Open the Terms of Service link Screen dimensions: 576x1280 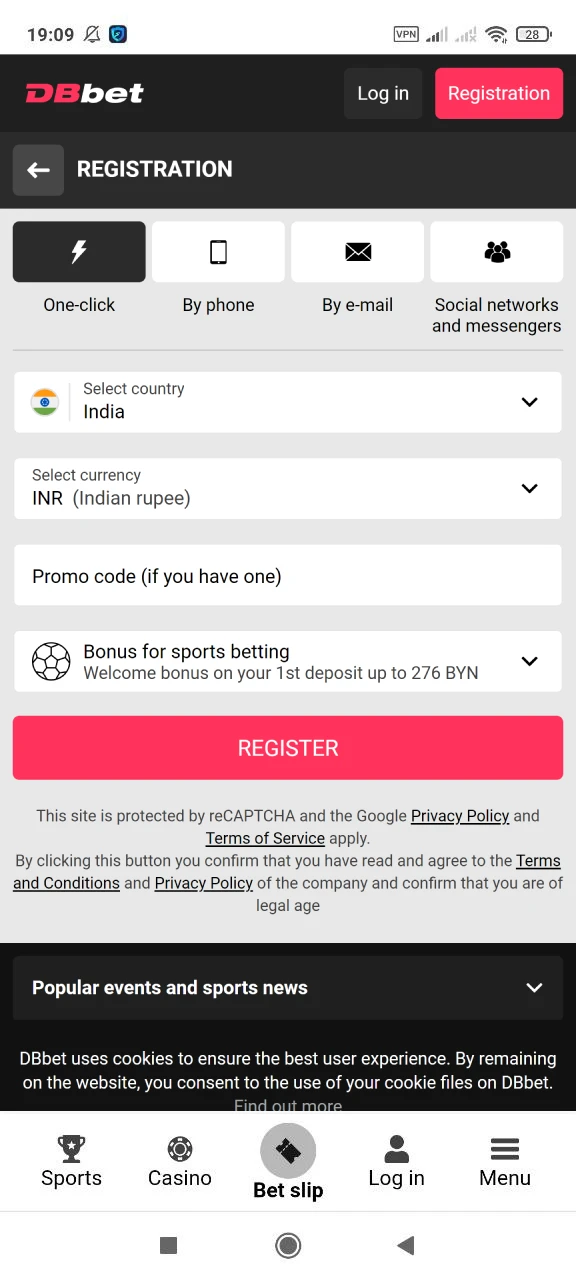coord(264,838)
